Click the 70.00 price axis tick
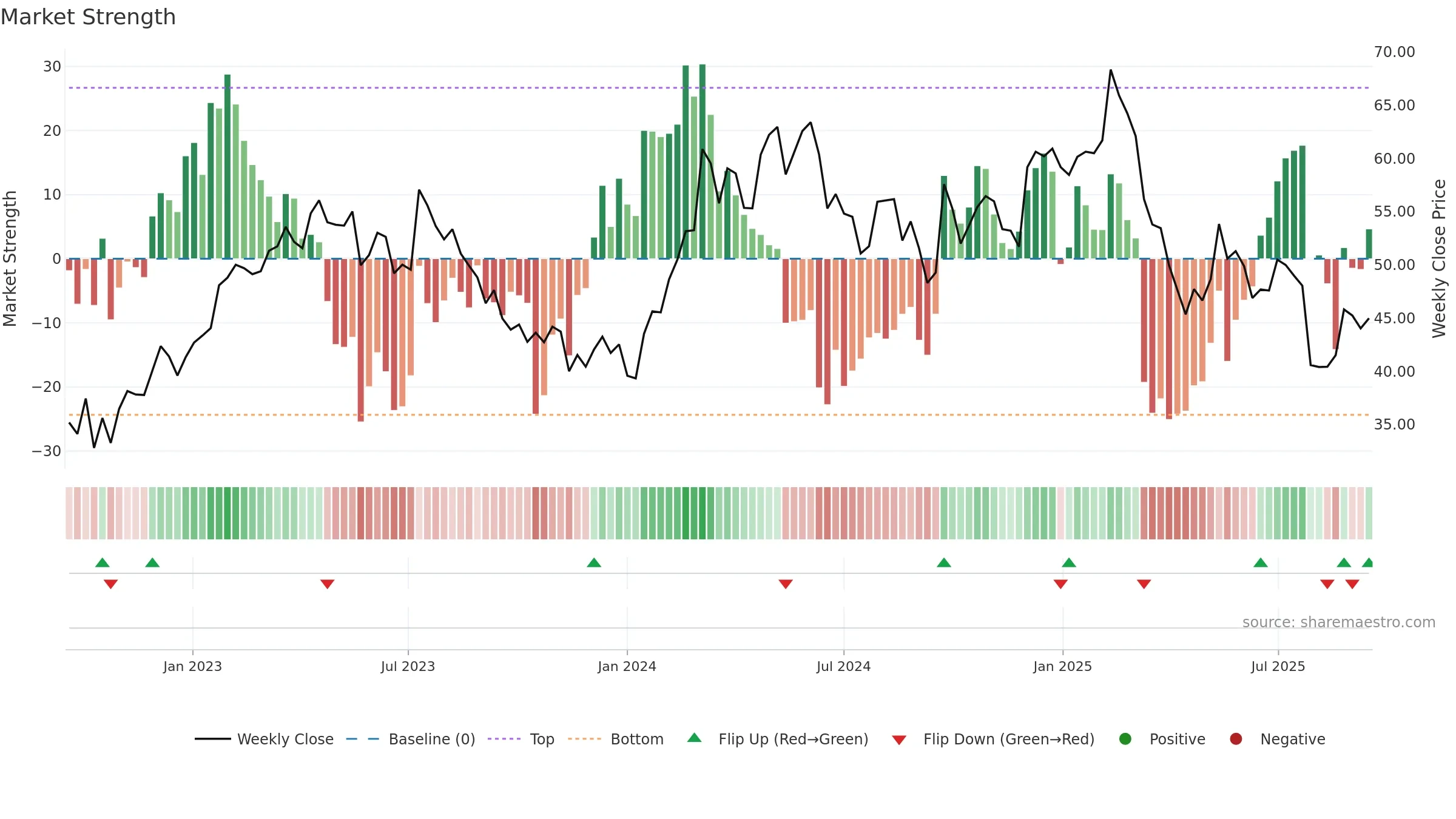This screenshot has width=1456, height=819. point(1394,52)
